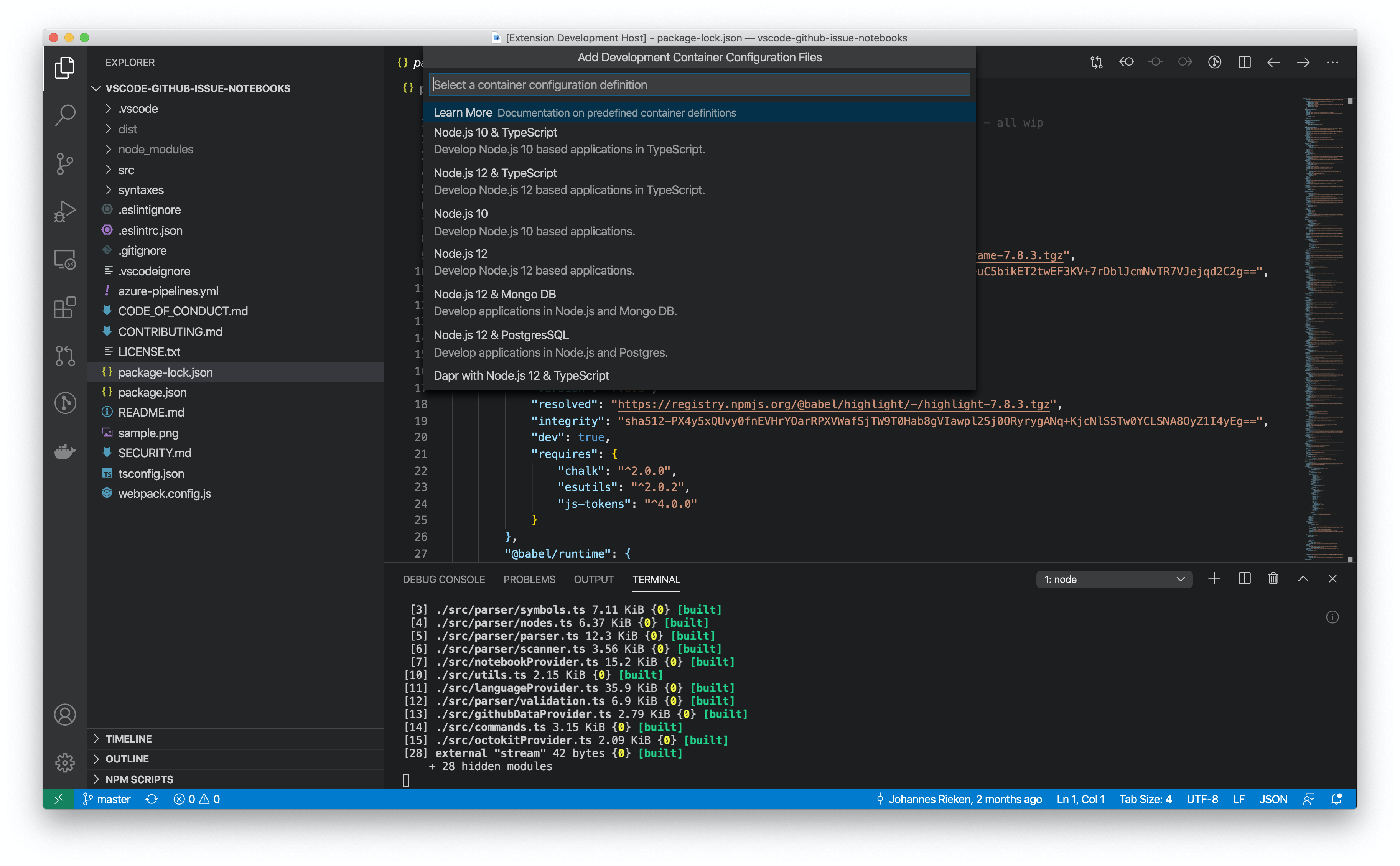This screenshot has width=1400, height=866.
Task: Open the Run and Debug view
Action: pos(65,211)
